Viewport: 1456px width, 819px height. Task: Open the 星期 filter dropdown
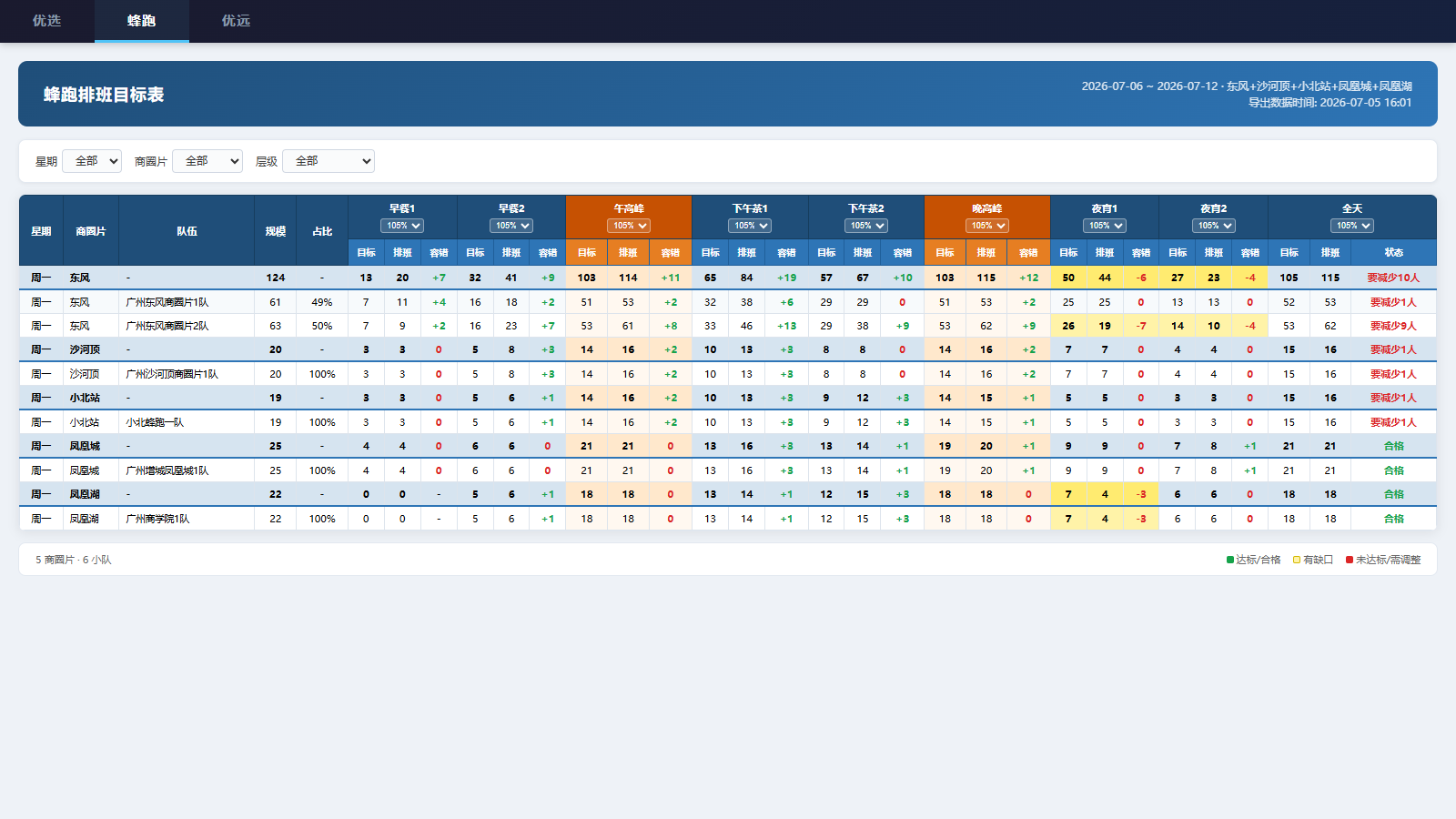[92, 161]
